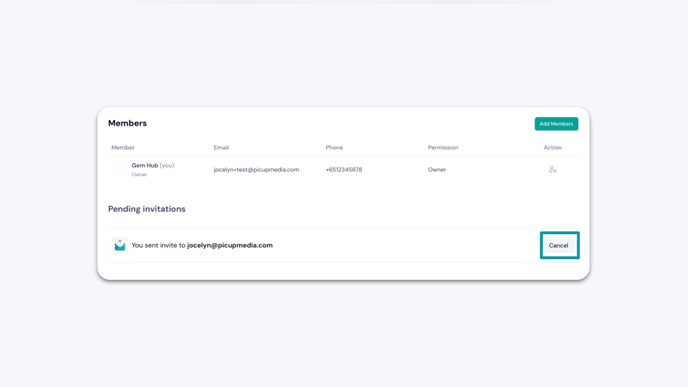Click the edit member icon in Action column
This screenshot has height=387, width=688.
click(x=552, y=169)
